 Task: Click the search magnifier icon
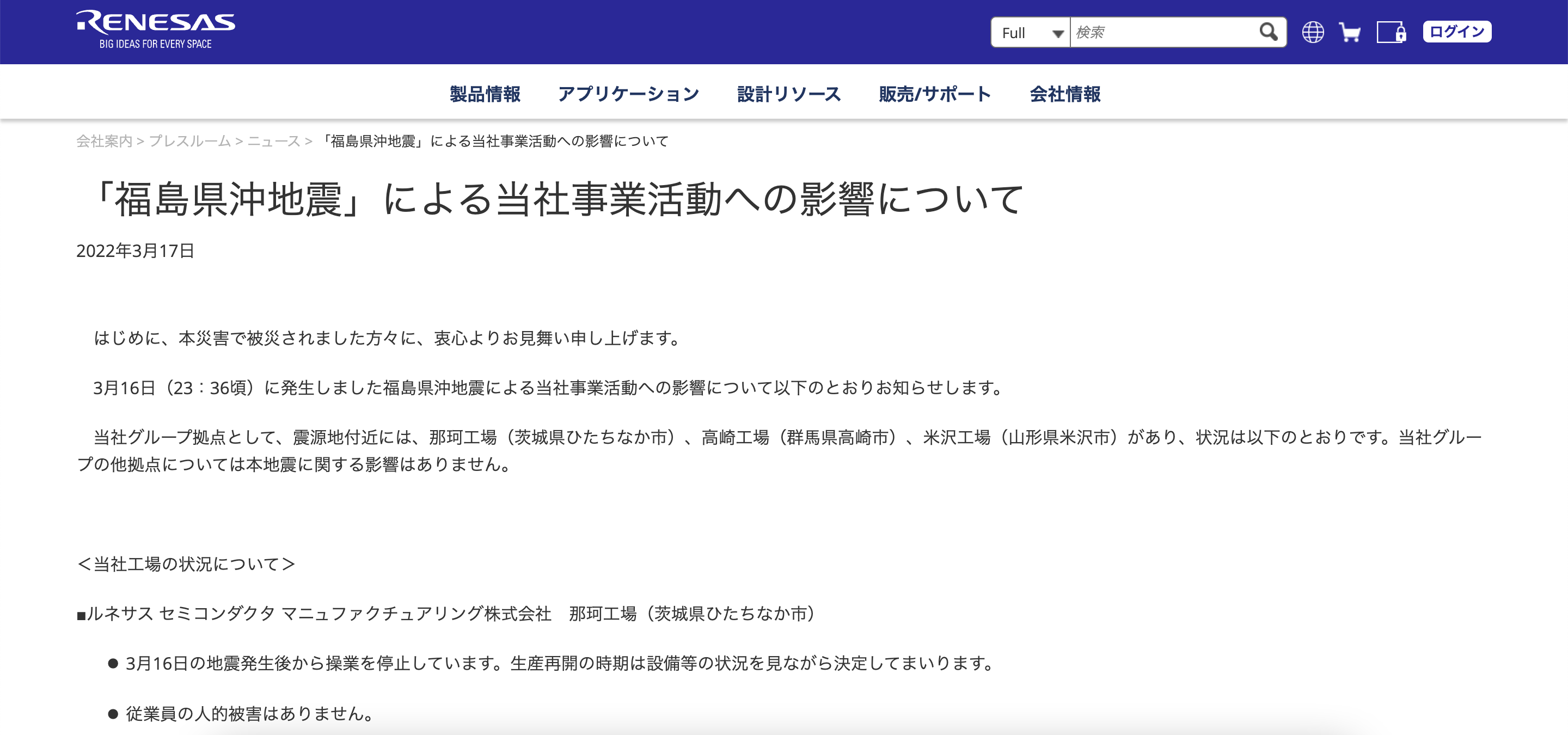(1270, 32)
